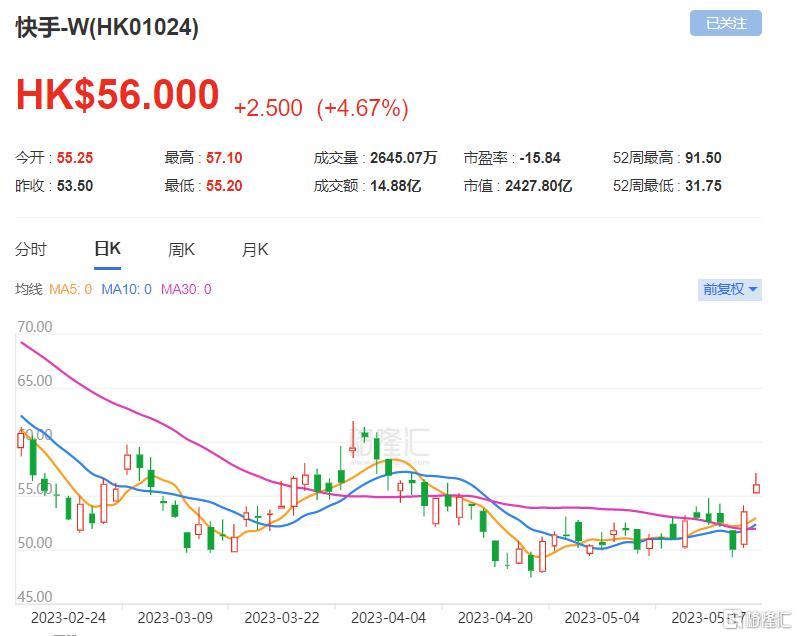Click the MA10 moving average label
Viewport: 798px width, 636px height.
126,290
